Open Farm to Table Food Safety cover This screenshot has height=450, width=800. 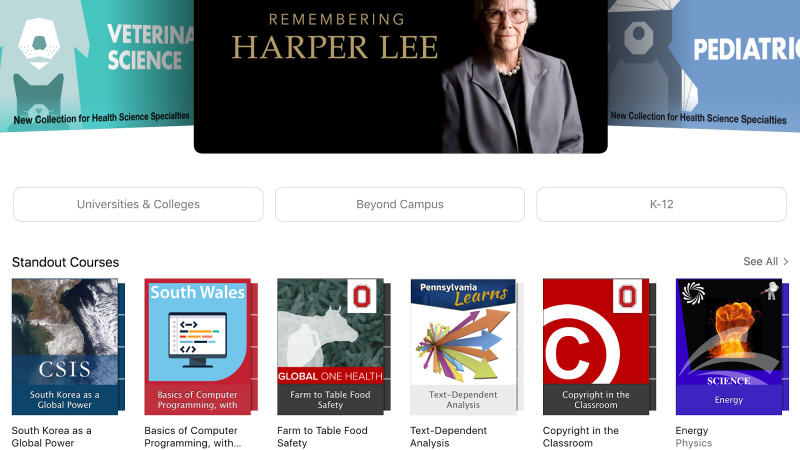[334, 346]
